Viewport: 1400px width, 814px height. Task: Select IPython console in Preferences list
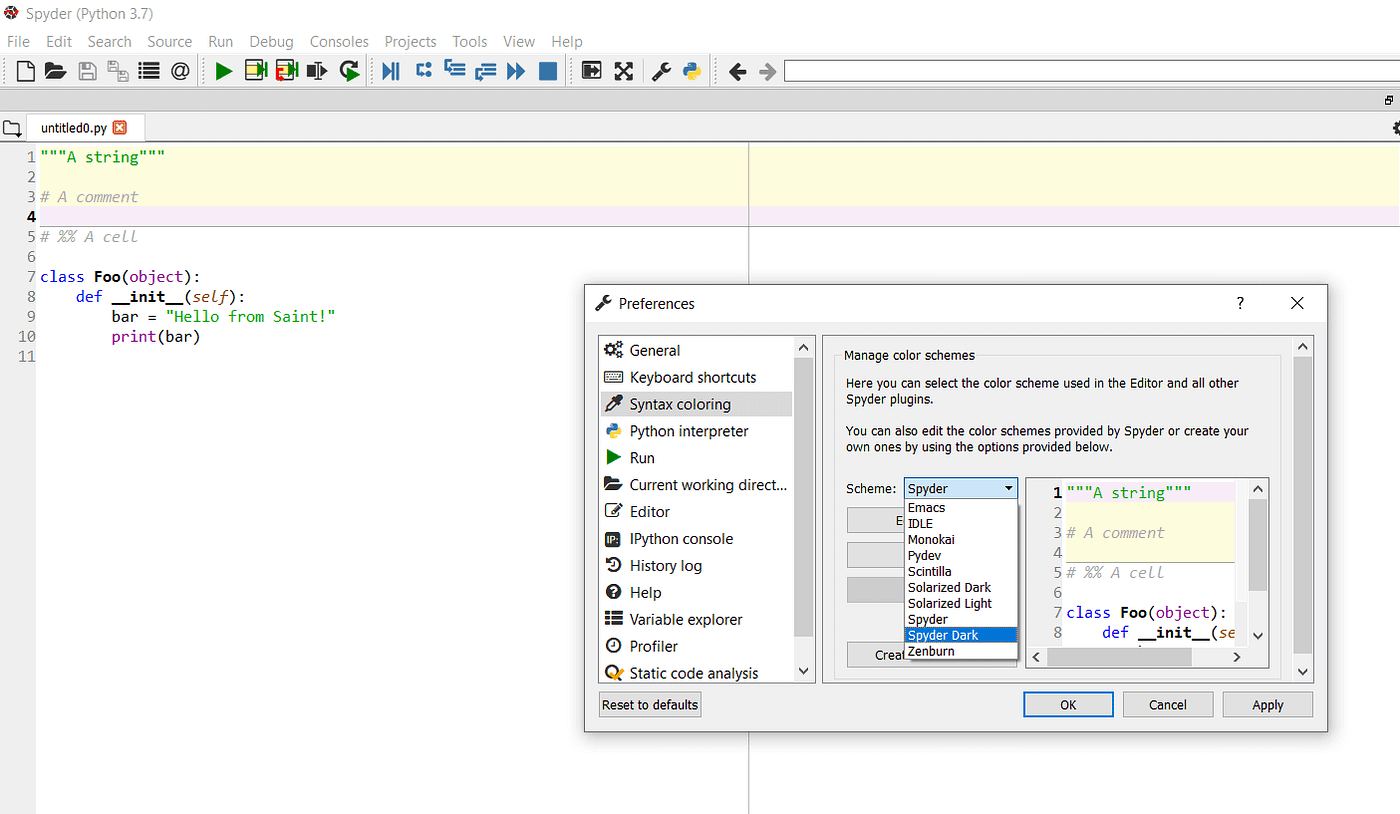pos(696,539)
